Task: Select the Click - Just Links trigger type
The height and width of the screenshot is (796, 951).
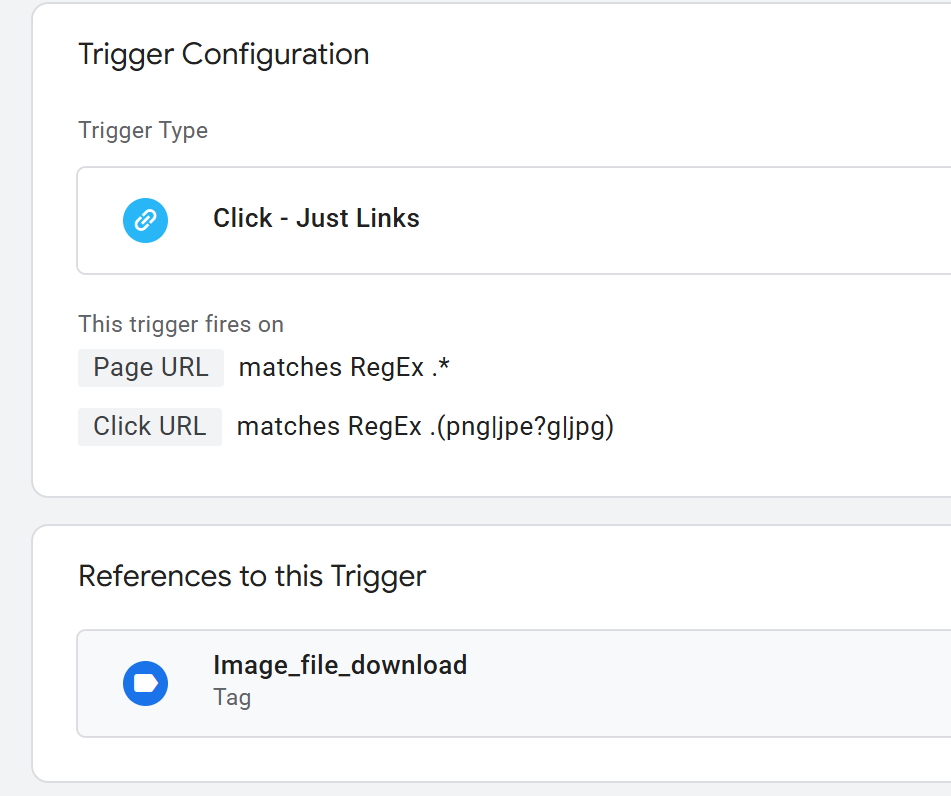Action: 514,220
